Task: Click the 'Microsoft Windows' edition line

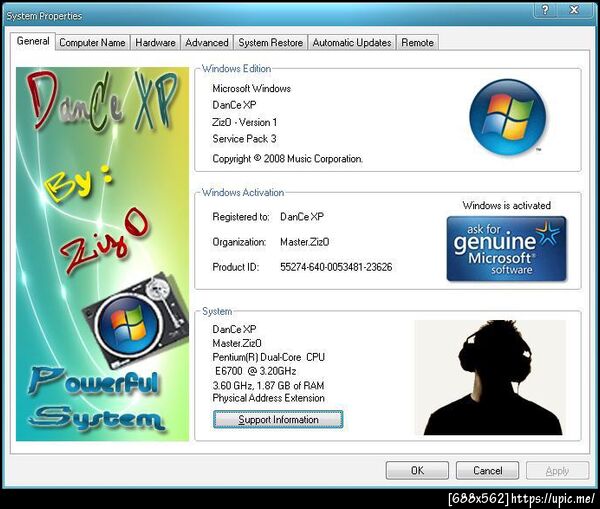Action: [251, 88]
